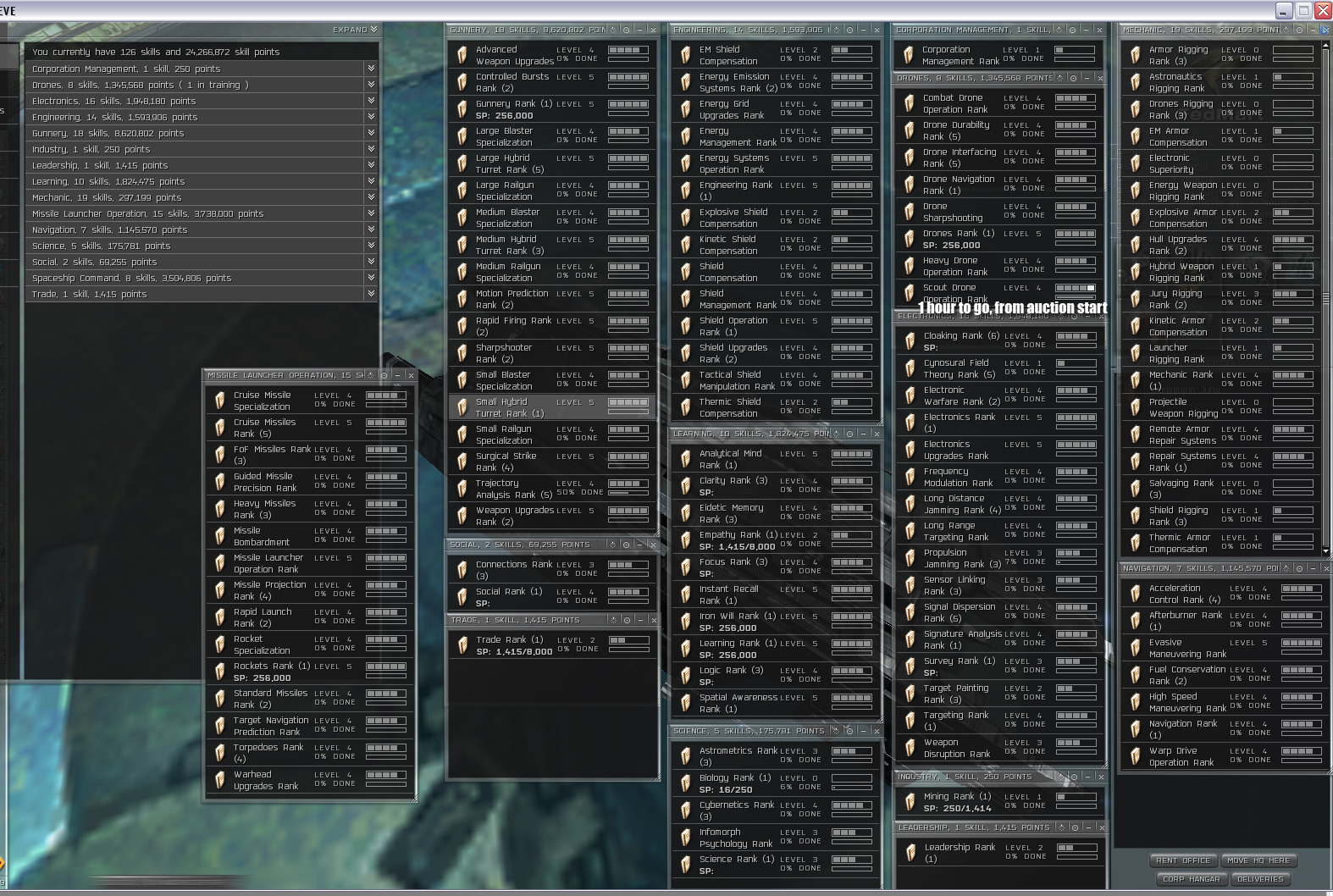1333x896 pixels.
Task: Pin the Science skill panel
Action: 849,731
